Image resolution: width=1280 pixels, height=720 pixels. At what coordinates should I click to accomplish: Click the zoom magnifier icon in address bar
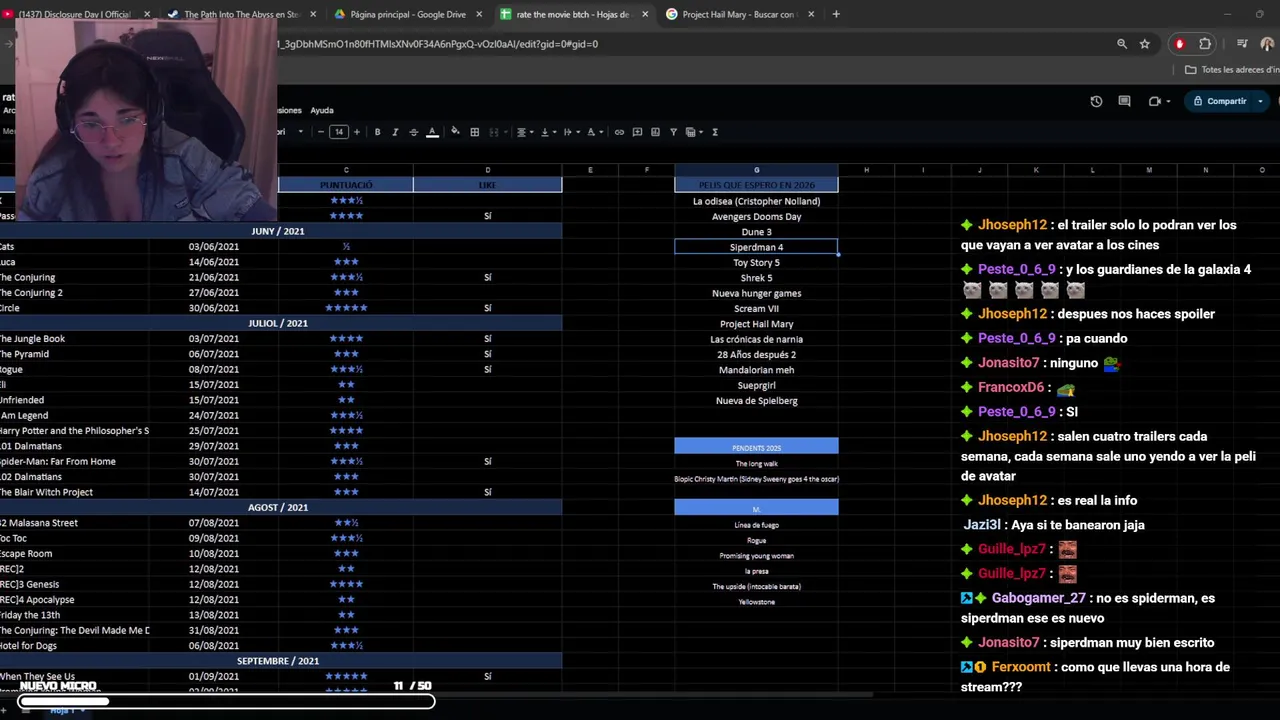(1122, 44)
